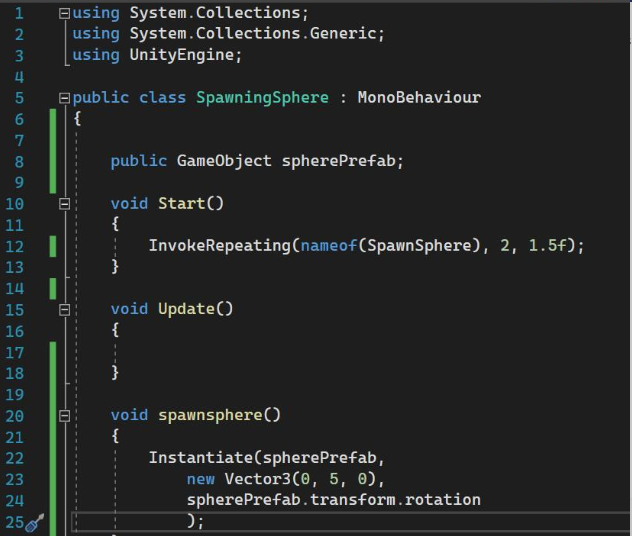Click the nameof keyword on line 12
This screenshot has width=632, height=536.
pyautogui.click(x=328, y=245)
